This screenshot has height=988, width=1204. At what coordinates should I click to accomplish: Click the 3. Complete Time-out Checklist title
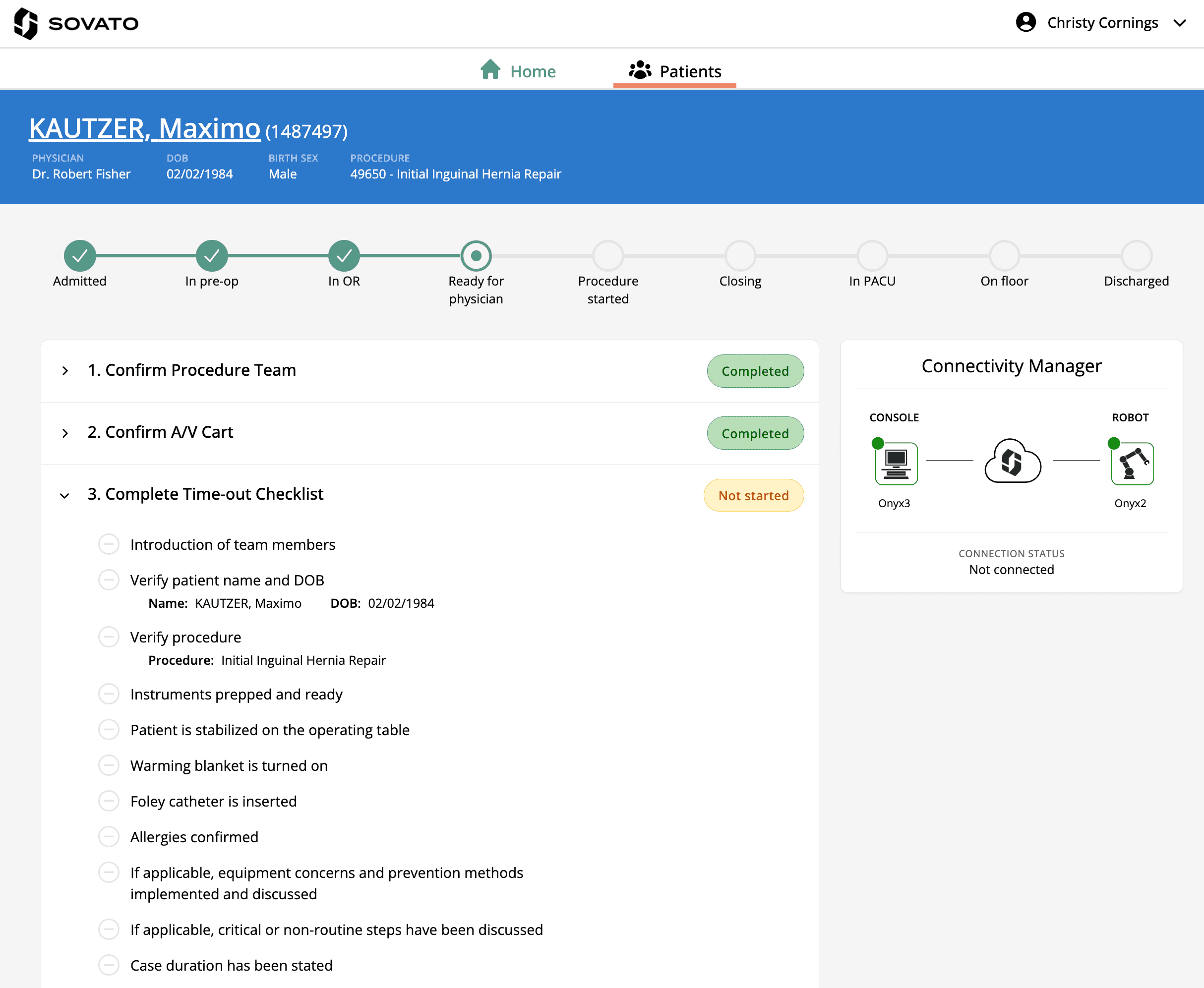pos(205,495)
